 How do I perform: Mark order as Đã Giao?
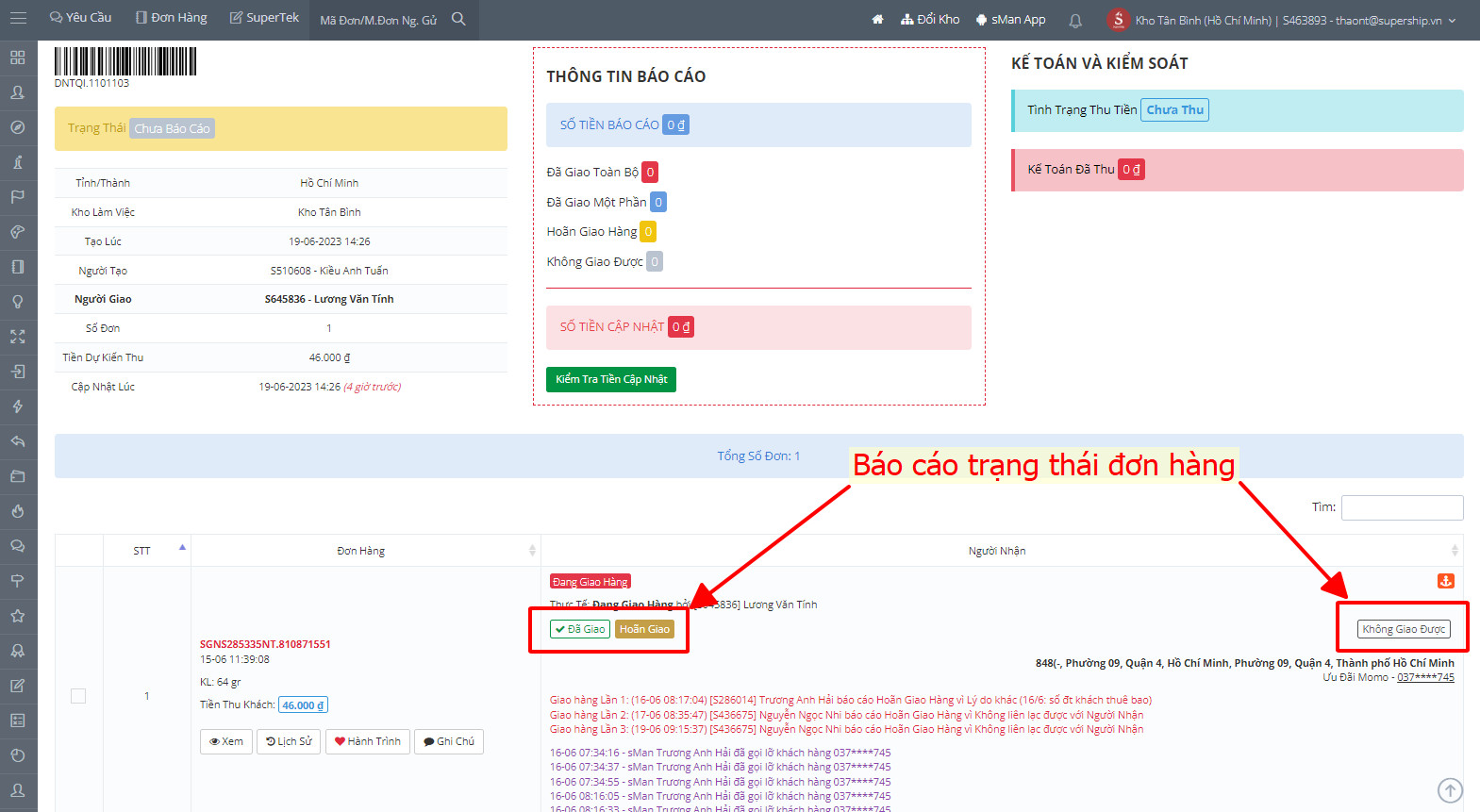click(x=580, y=629)
